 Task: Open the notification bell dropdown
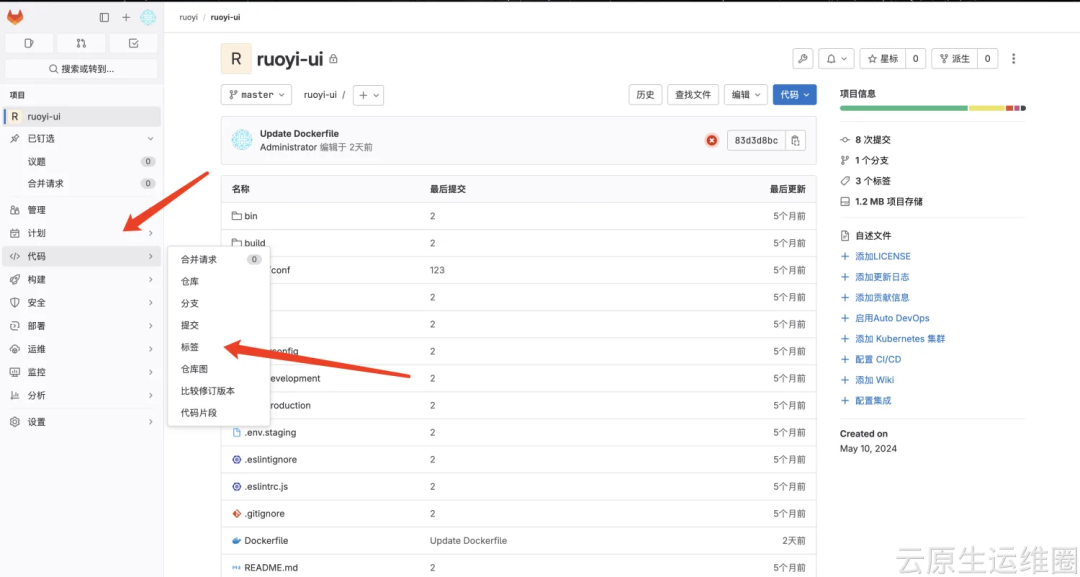click(836, 59)
